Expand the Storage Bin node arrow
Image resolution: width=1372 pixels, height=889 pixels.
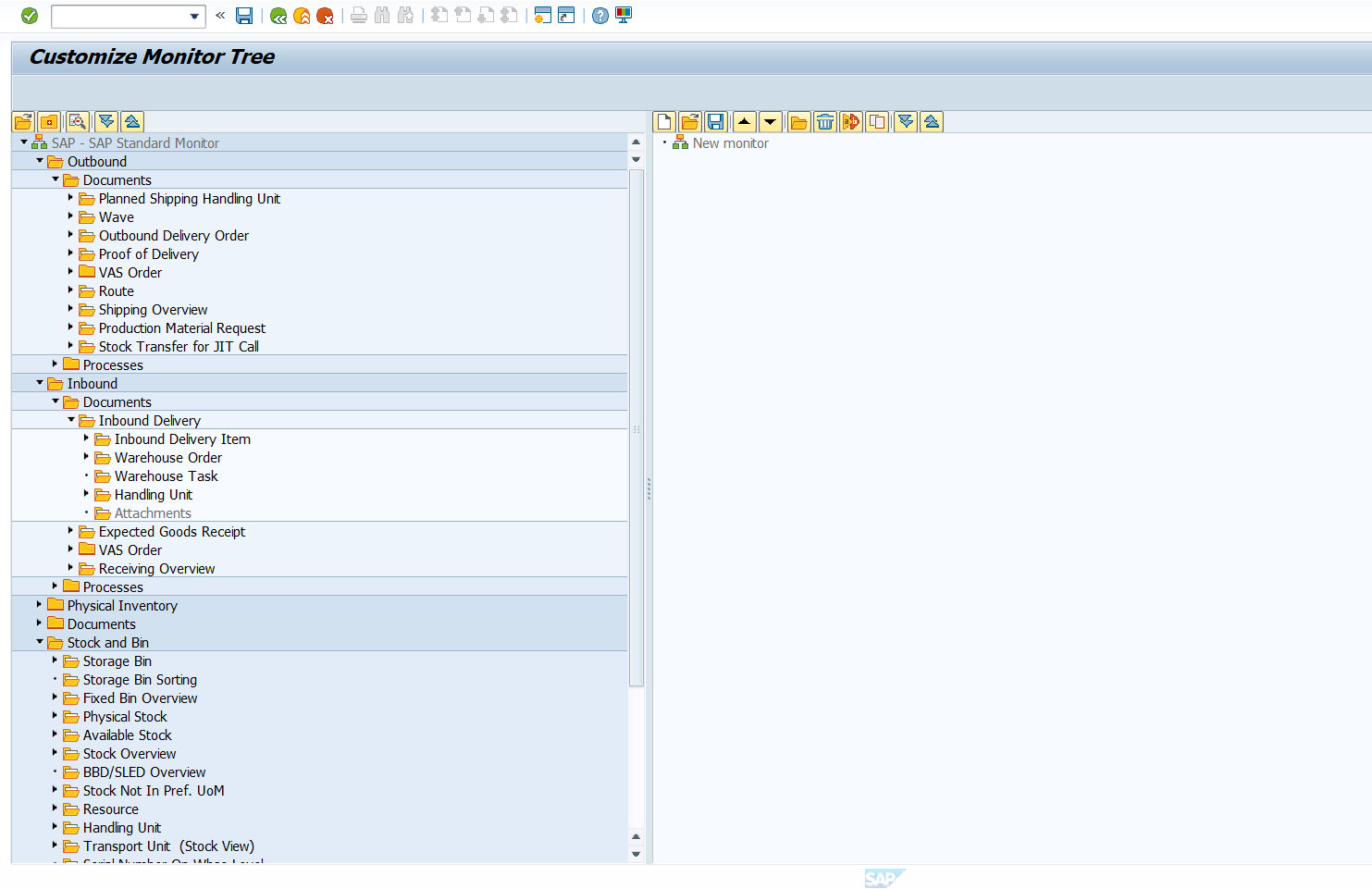55,661
